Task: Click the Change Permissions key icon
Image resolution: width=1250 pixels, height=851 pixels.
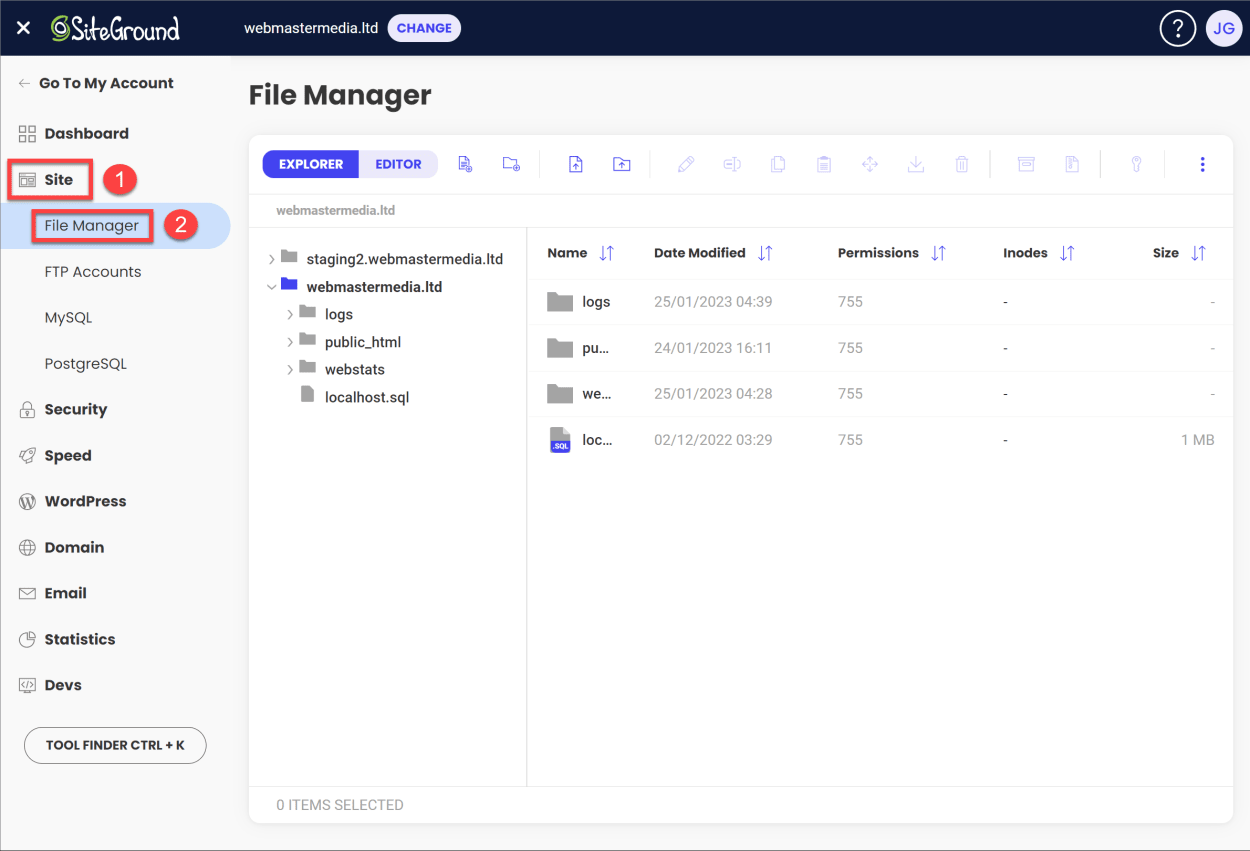Action: 1136,164
